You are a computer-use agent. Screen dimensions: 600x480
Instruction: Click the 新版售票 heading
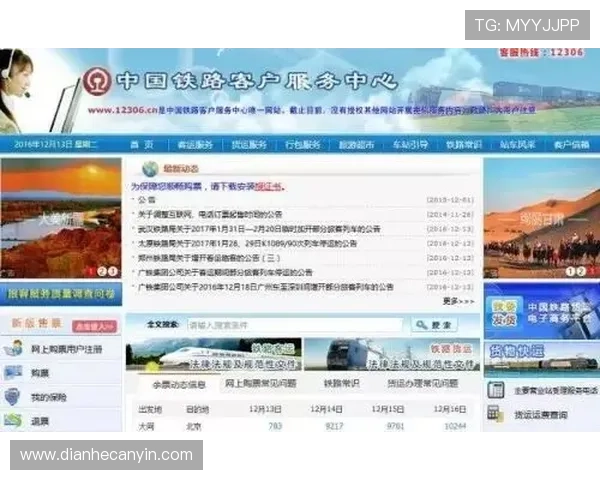pos(36,323)
